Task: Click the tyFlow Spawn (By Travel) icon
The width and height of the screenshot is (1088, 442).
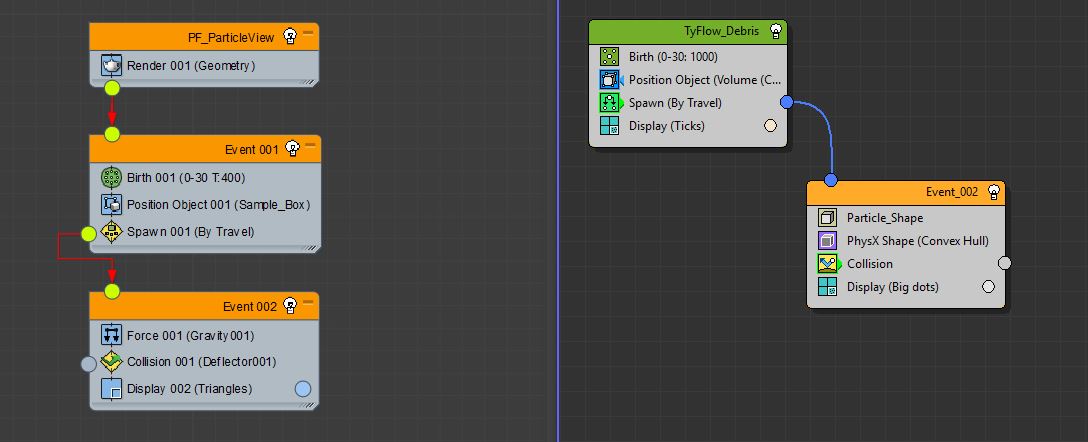Action: [609, 103]
